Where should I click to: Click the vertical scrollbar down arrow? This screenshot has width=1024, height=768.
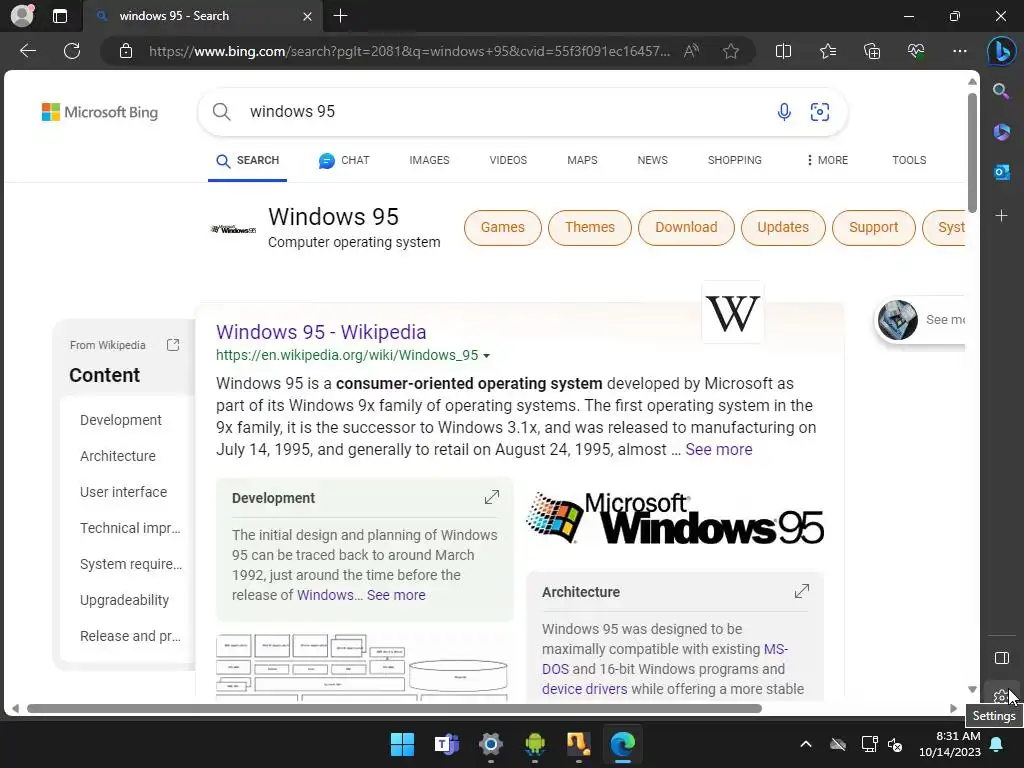click(x=972, y=690)
